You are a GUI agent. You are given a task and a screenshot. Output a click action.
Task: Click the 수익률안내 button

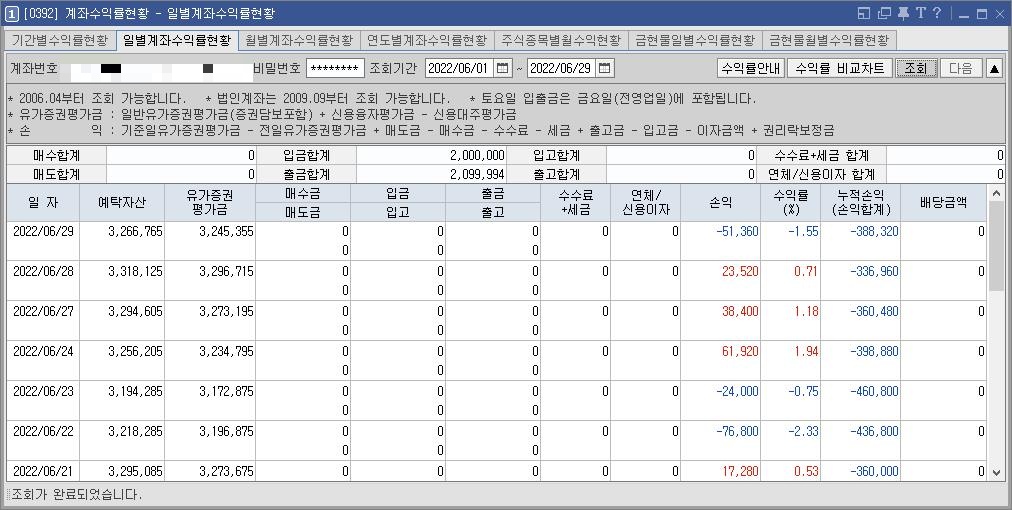(751, 68)
